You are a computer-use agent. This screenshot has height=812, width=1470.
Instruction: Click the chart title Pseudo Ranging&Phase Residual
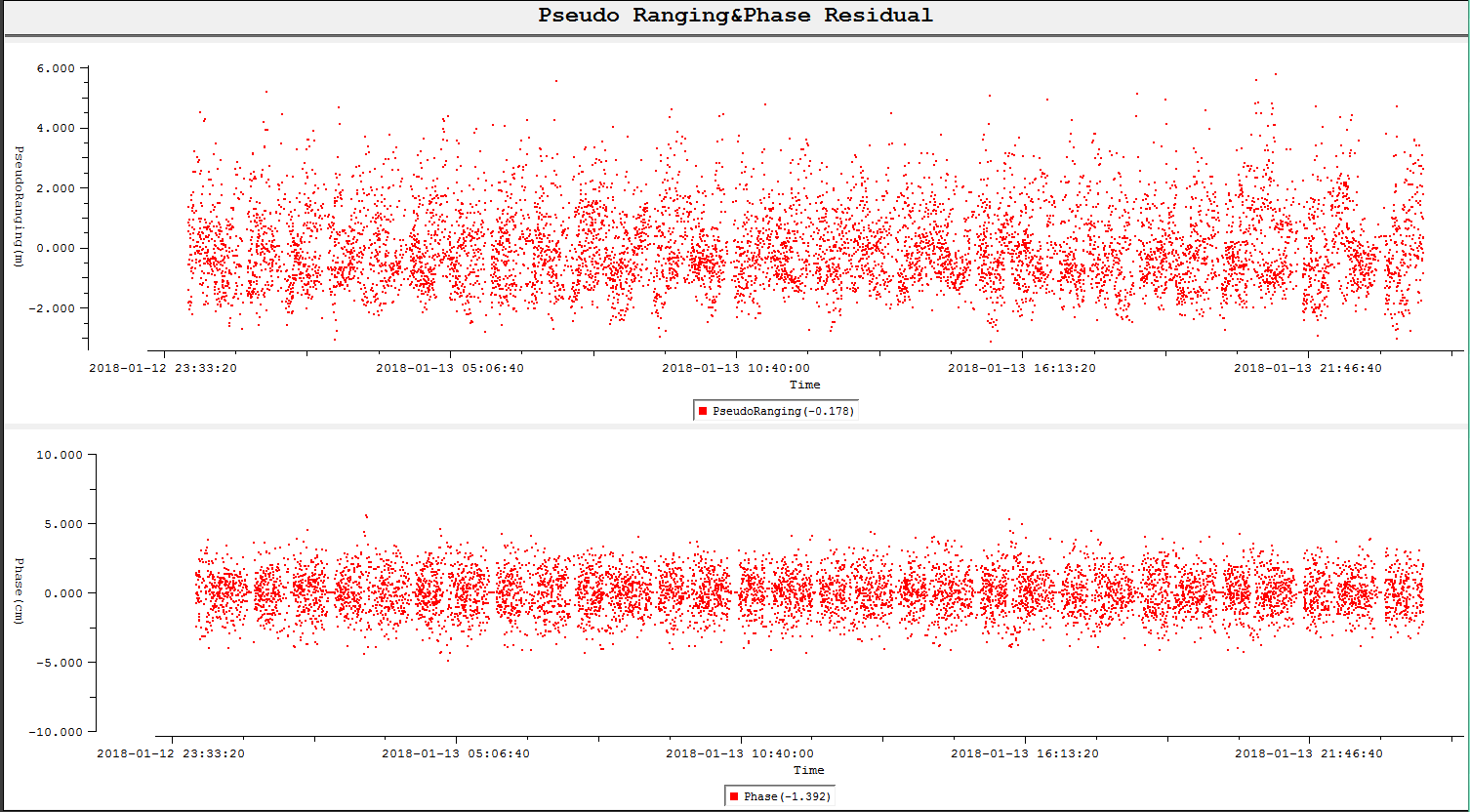(x=735, y=16)
